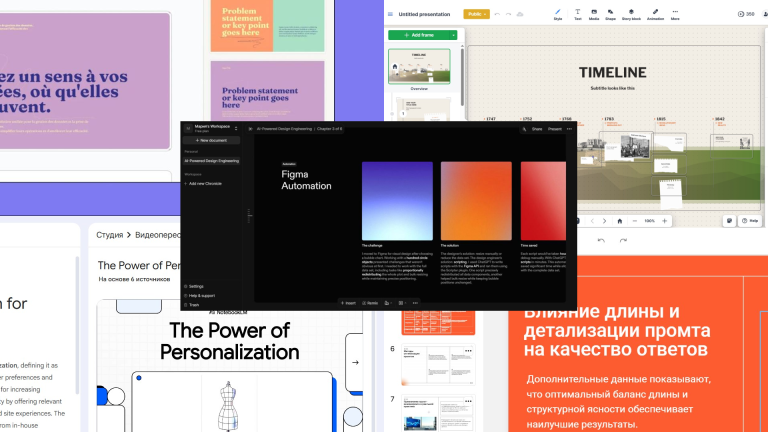Screen dimensions: 768x432
Task: Open the Animation tool in Prezi toolbar
Action: click(x=655, y=14)
